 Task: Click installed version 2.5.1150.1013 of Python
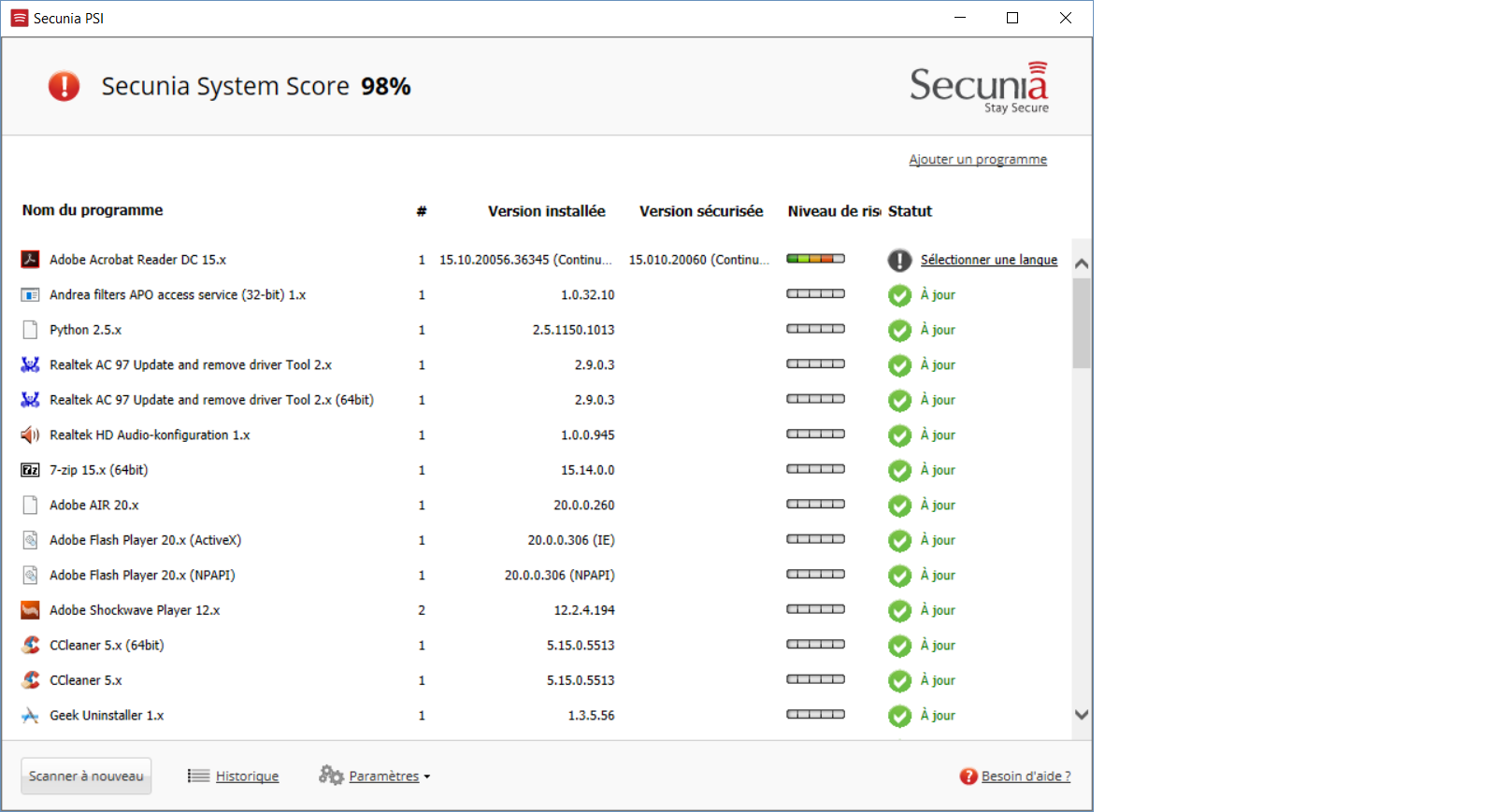pos(573,330)
